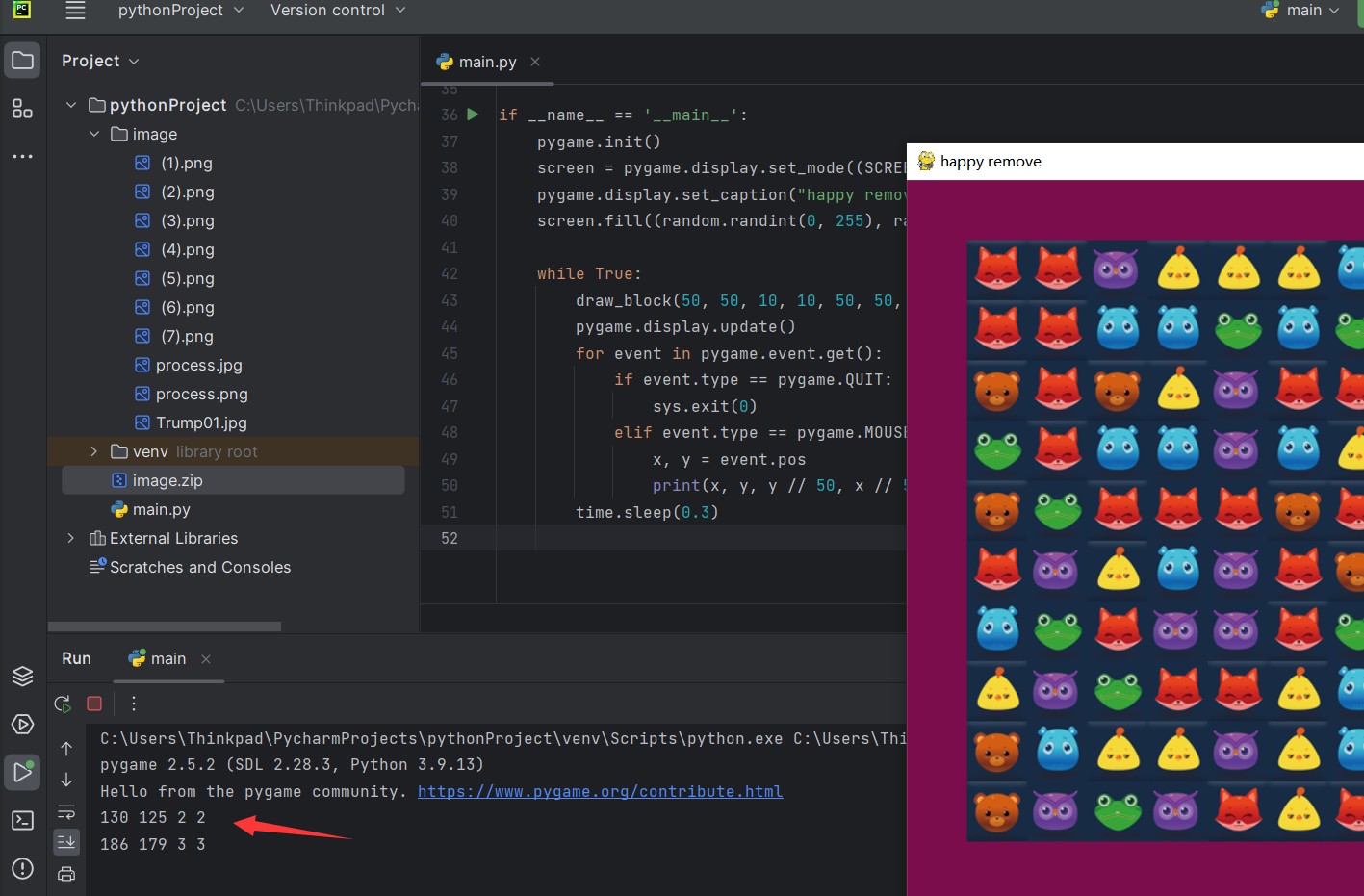Open the Run tool window icon

coord(22,772)
